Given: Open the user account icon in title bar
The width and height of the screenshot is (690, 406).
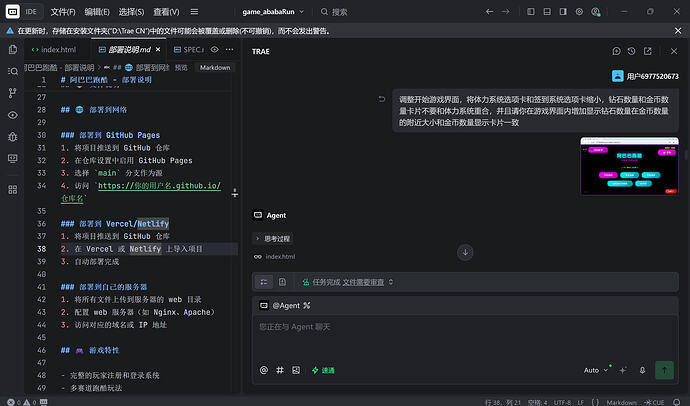Looking at the screenshot, I should pyautogui.click(x=595, y=12).
